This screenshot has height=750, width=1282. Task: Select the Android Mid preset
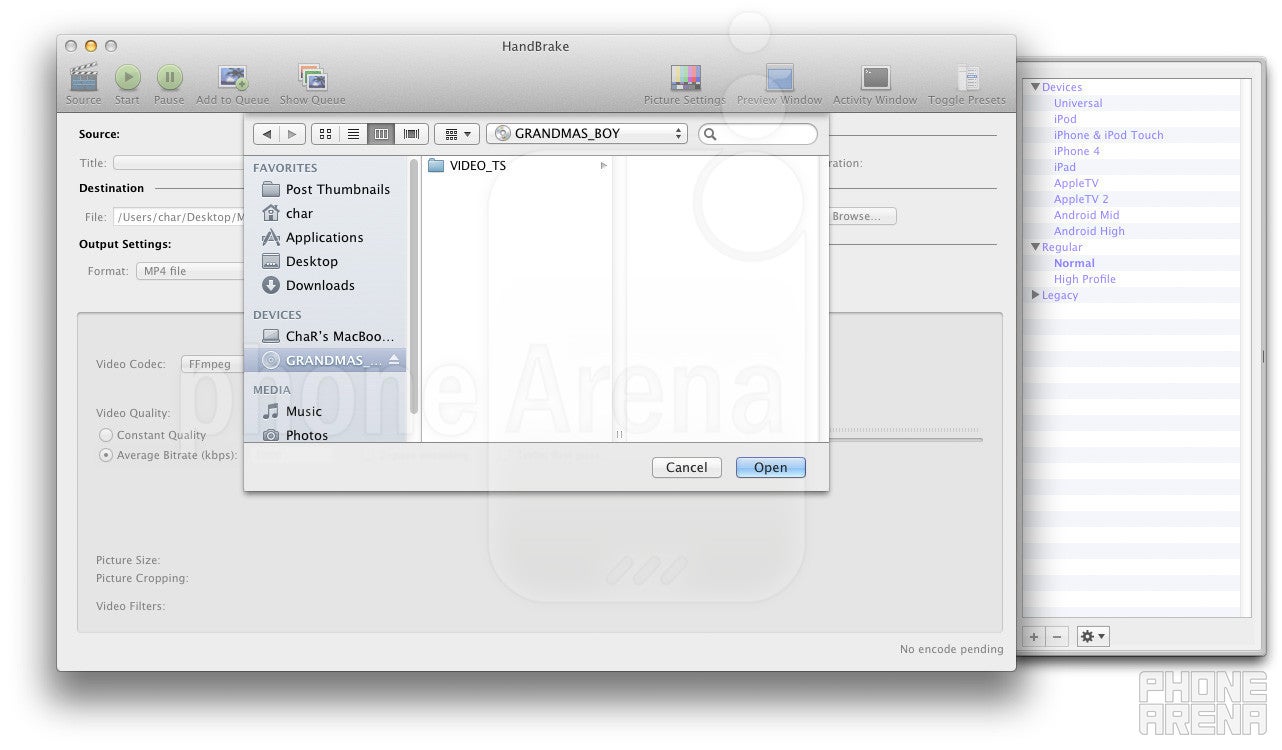pyautogui.click(x=1087, y=215)
